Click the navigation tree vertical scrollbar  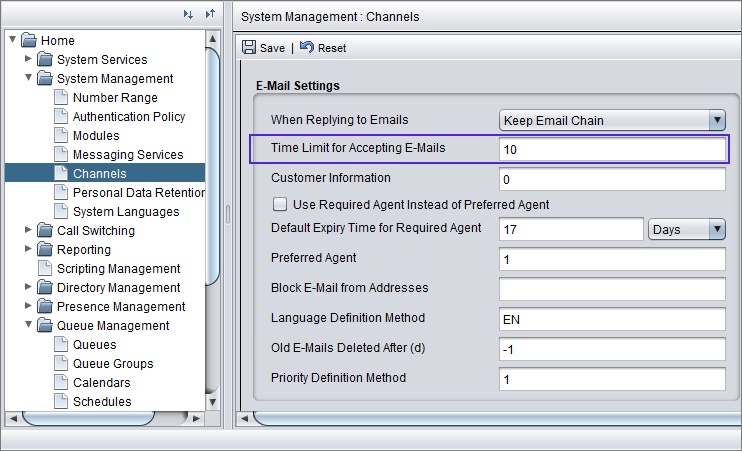pos(212,160)
